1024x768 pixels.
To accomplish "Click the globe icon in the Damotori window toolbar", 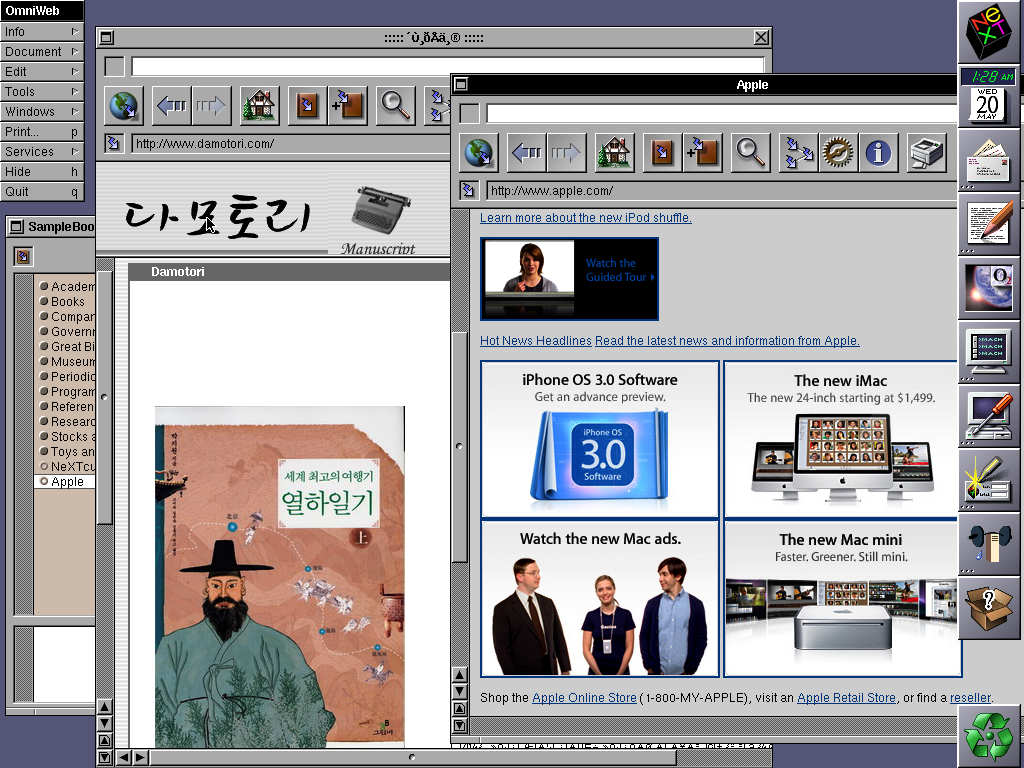I will tap(123, 106).
